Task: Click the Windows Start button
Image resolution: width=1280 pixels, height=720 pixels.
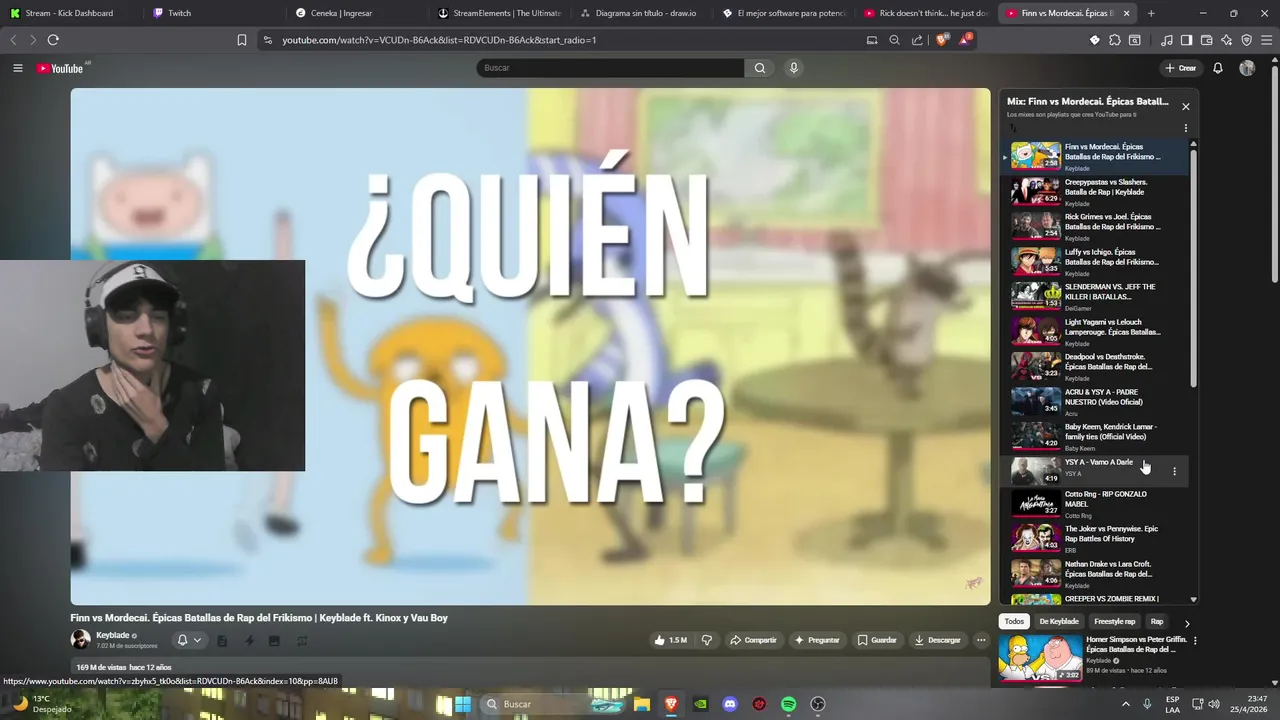Action: [463, 704]
